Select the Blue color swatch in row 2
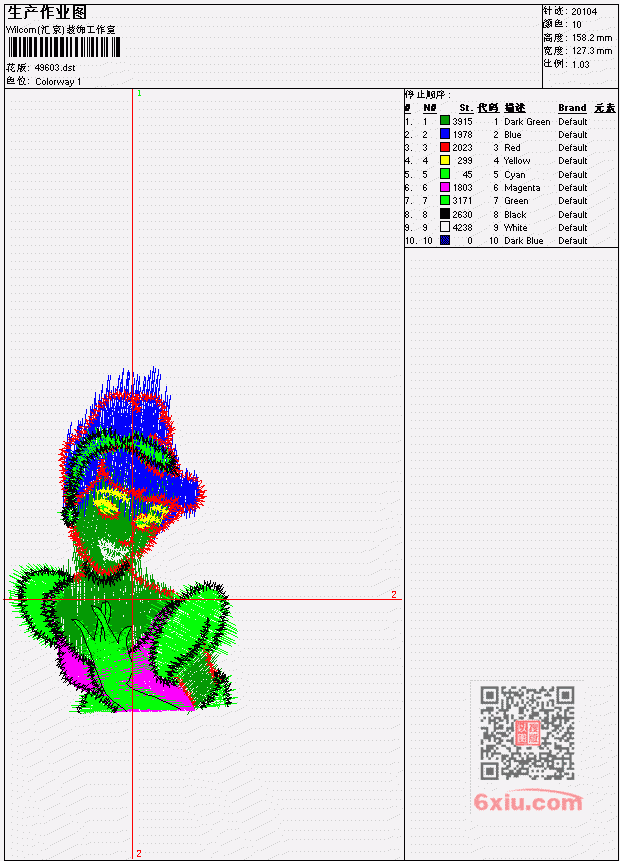620x861 pixels. coord(445,134)
